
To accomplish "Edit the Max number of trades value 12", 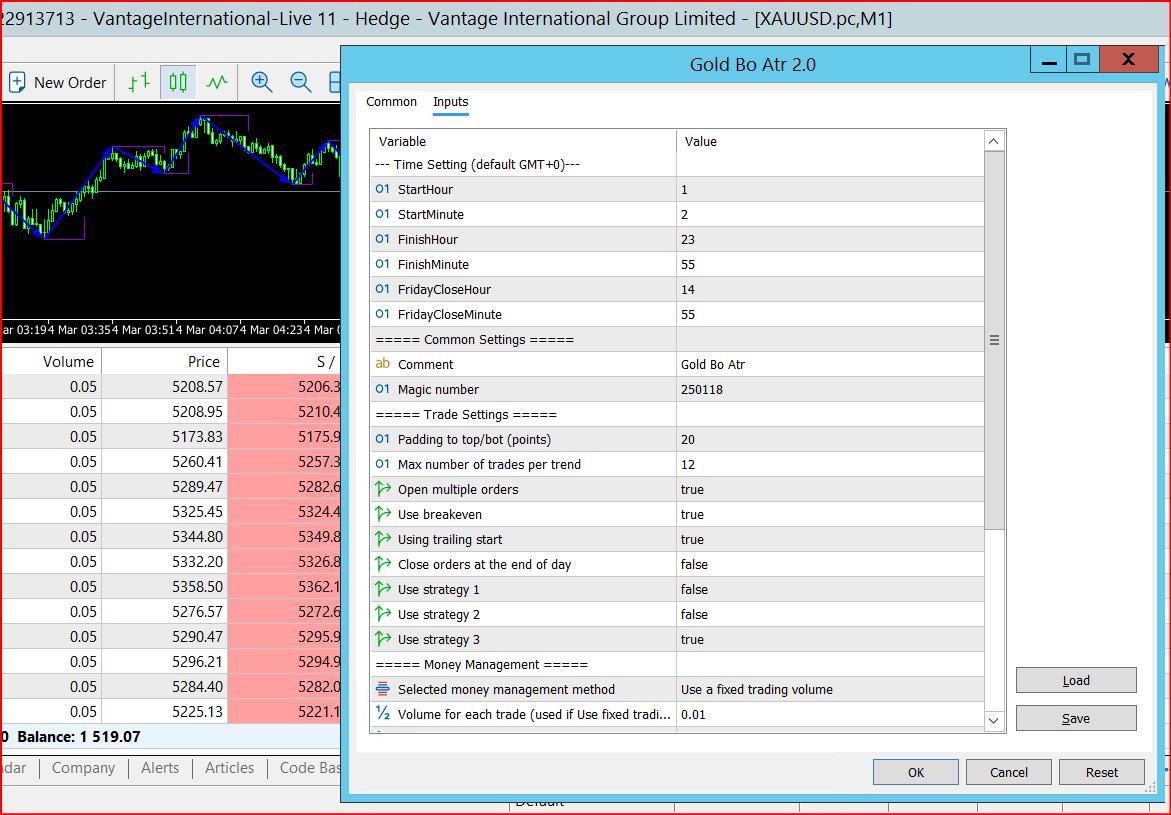I will coord(830,465).
